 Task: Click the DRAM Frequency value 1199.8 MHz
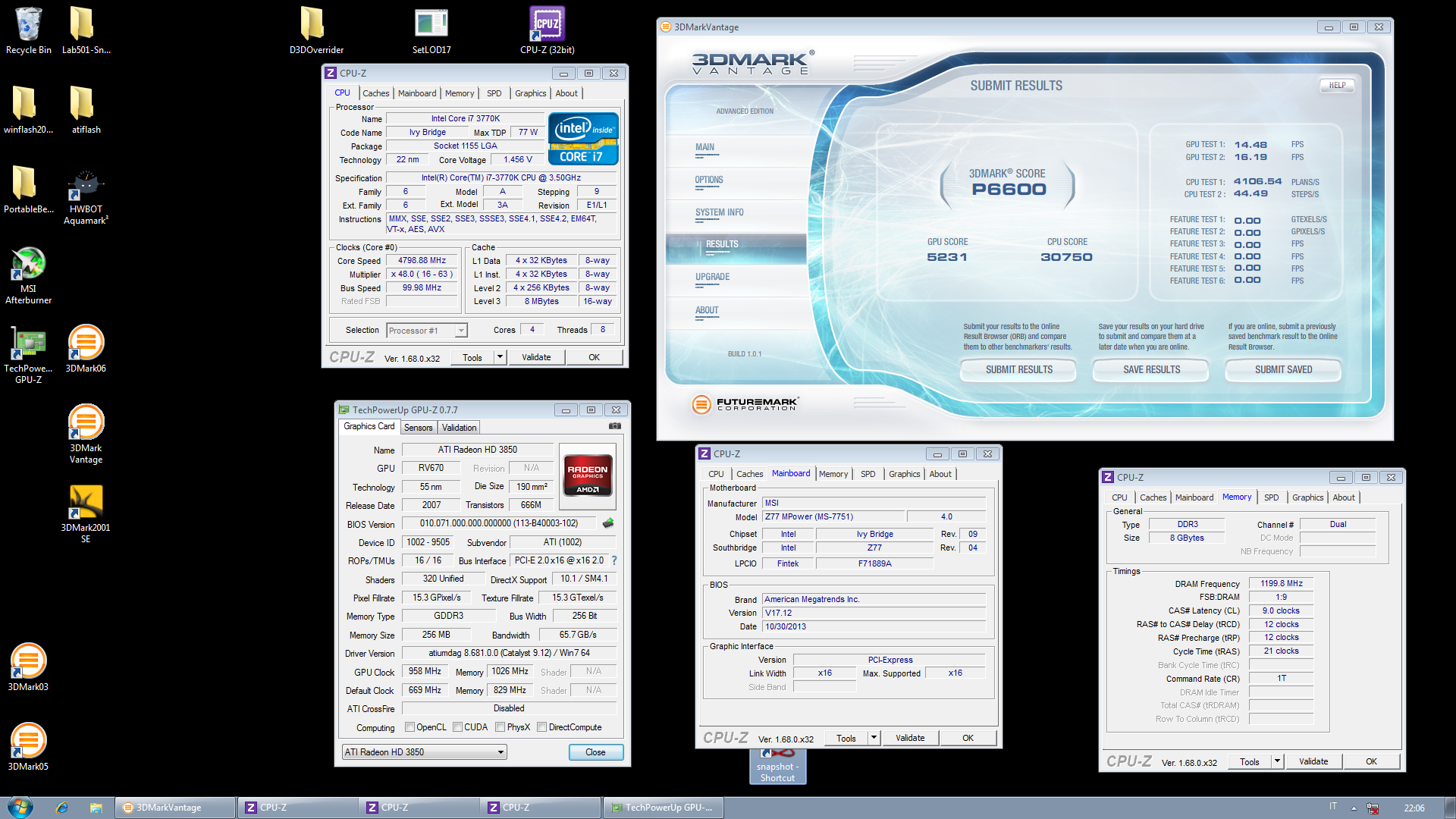(1281, 583)
